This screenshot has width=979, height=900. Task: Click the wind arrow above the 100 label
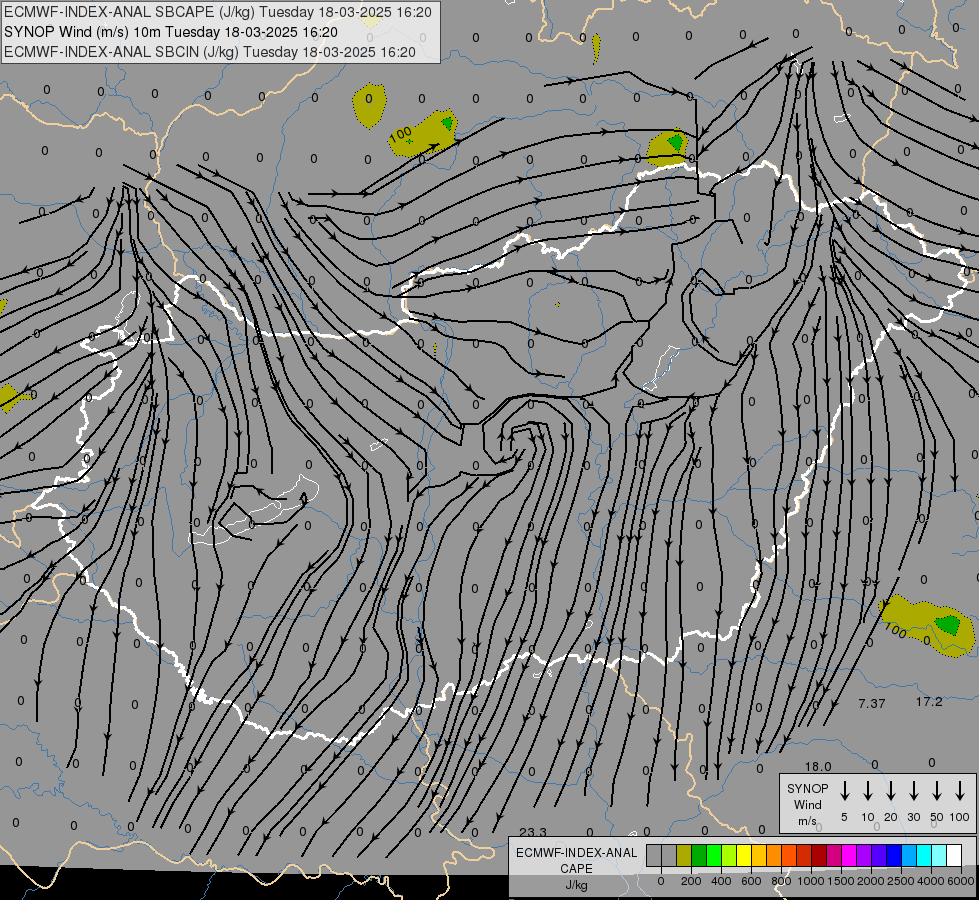click(960, 791)
